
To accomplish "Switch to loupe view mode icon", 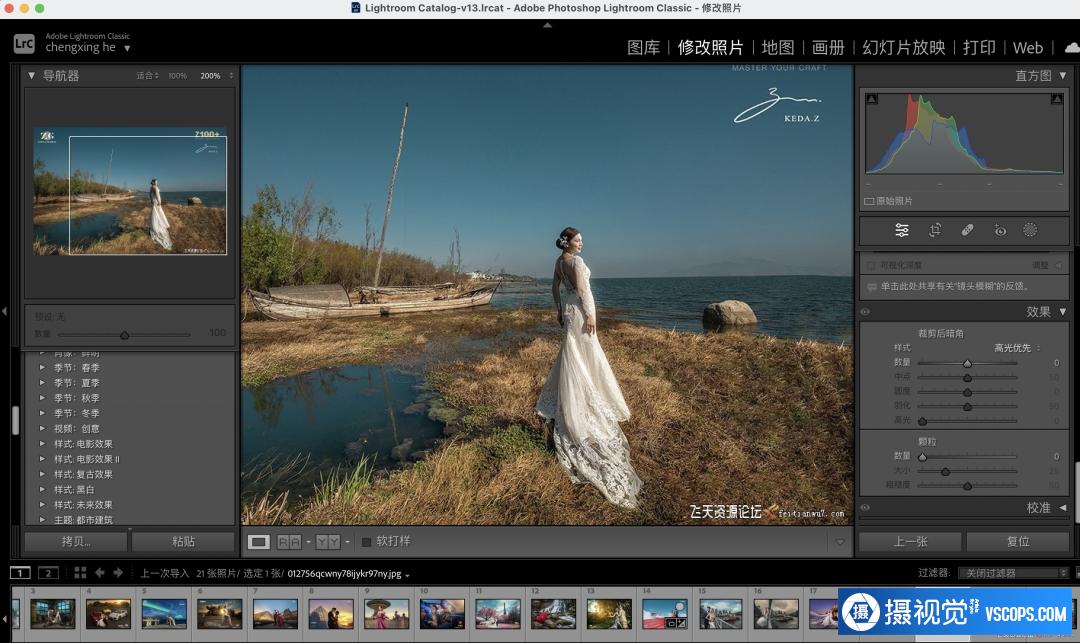I will tap(259, 542).
